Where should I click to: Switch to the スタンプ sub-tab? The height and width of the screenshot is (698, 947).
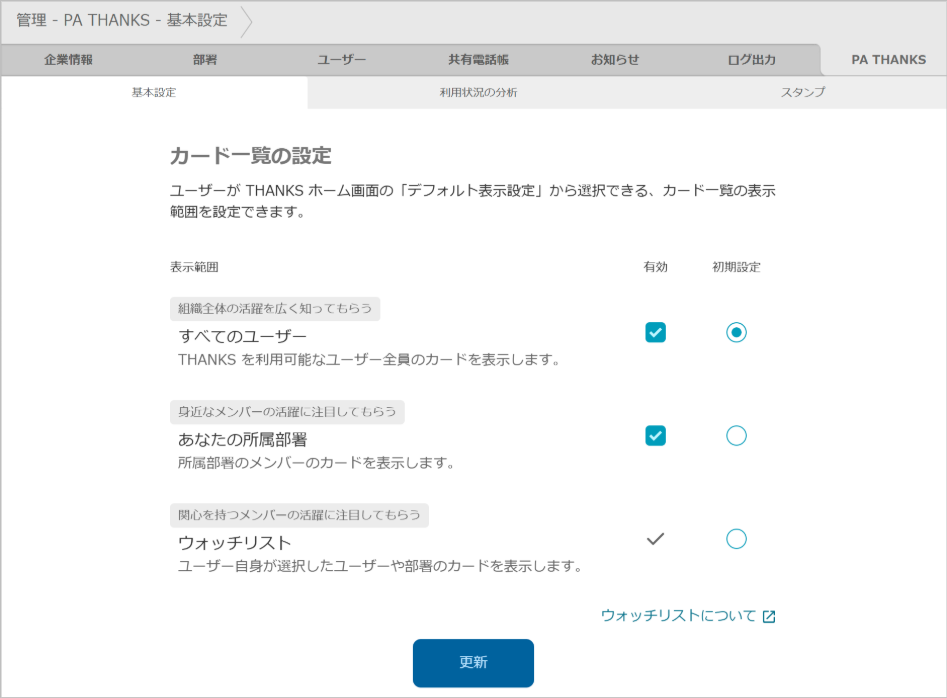pyautogui.click(x=803, y=92)
